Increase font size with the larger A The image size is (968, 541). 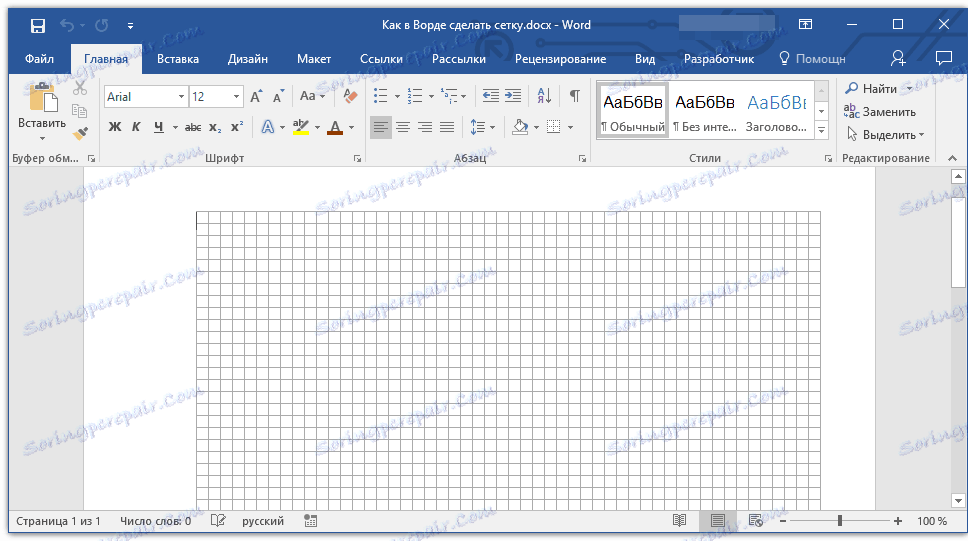coord(256,96)
